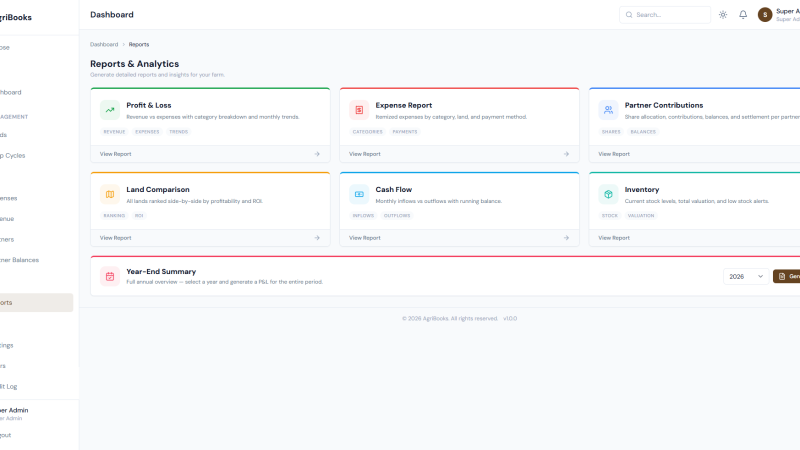The image size is (800, 450).
Task: Click the Year-End Summary calendar icon
Action: click(110, 277)
